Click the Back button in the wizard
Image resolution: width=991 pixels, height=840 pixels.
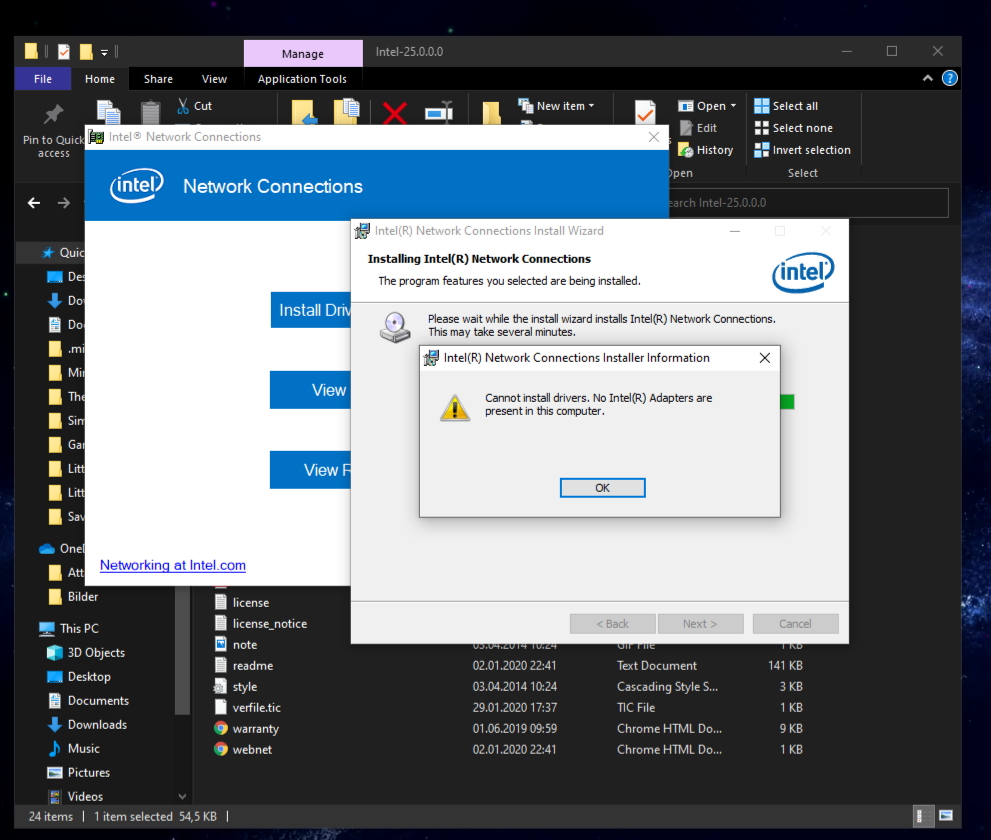(612, 624)
